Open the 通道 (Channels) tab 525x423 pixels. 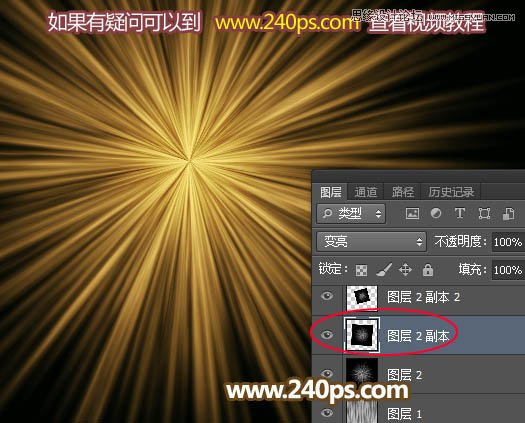[366, 192]
